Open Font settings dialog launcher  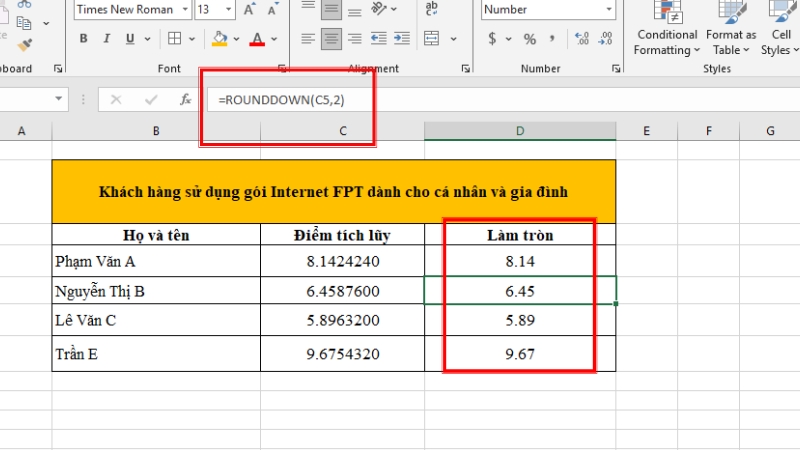[282, 68]
